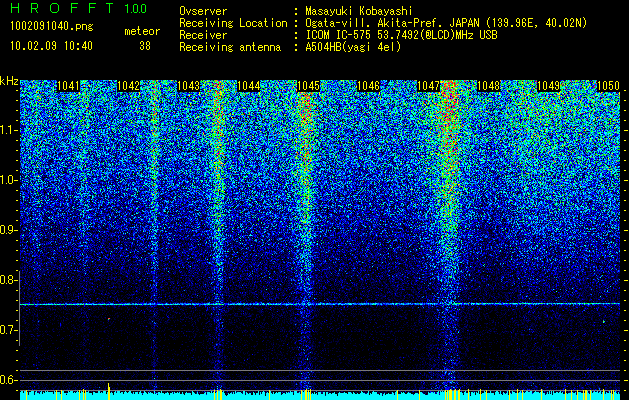Click the 0.7 kHz axis tick label
The width and height of the screenshot is (629, 400).
[8, 330]
